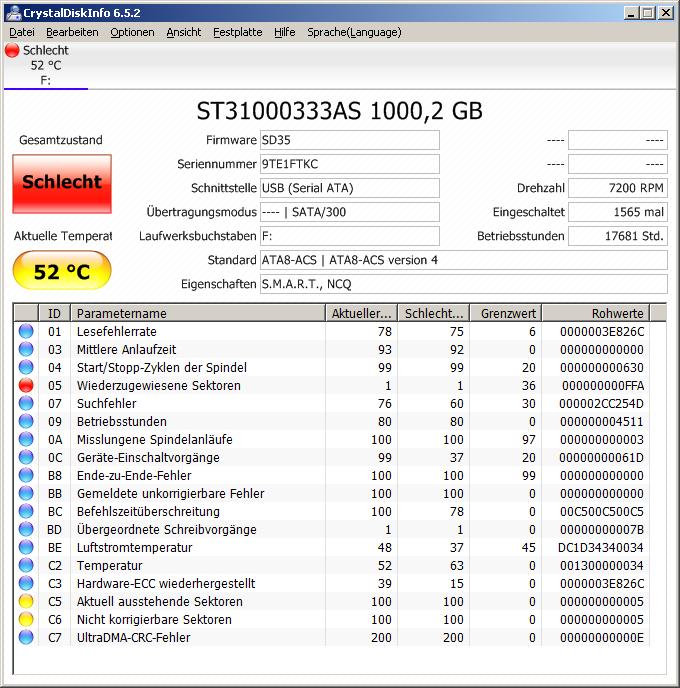Click the Schlecht... column header
The image size is (680, 688).
click(433, 313)
